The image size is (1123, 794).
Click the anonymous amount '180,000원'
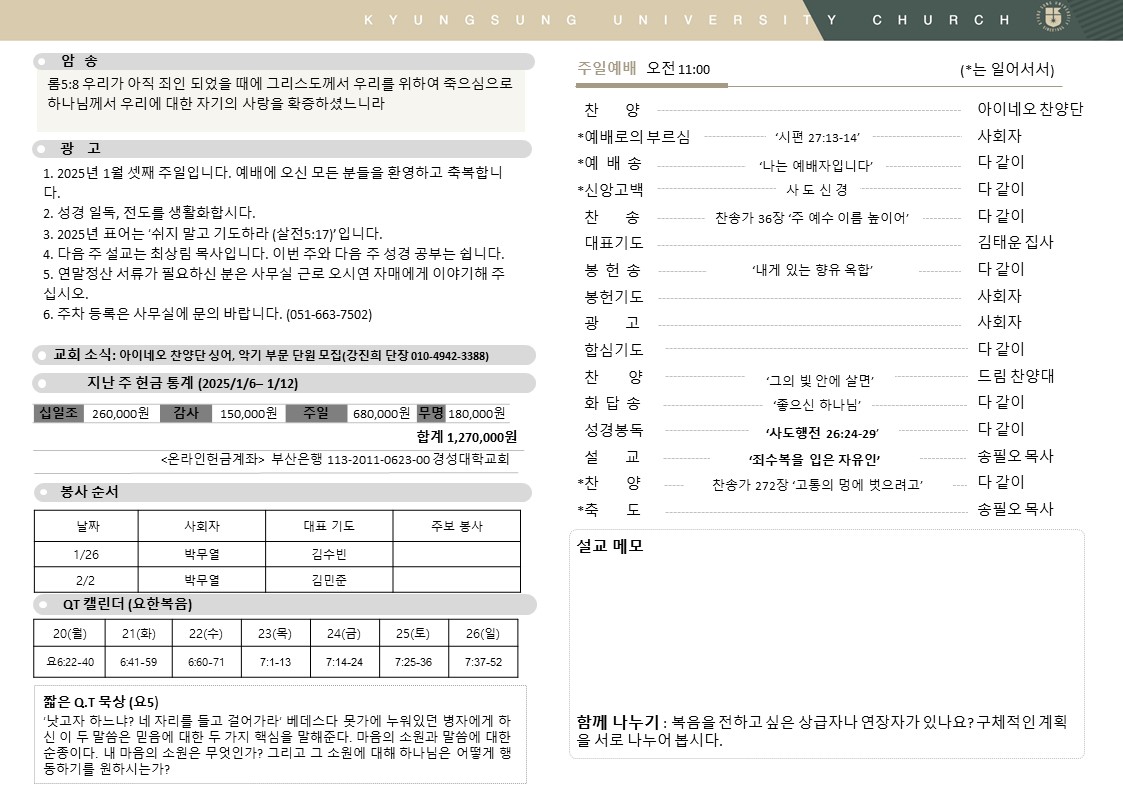tap(476, 414)
